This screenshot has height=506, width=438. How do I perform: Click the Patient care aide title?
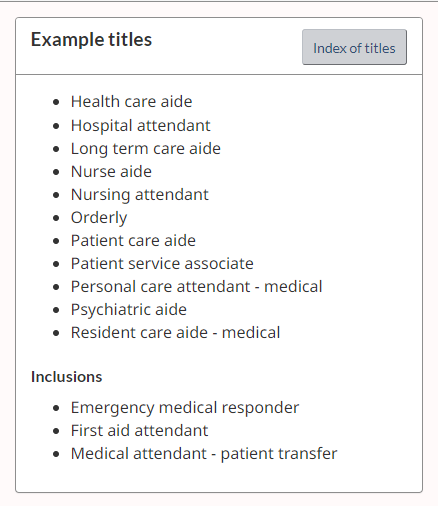[133, 241]
